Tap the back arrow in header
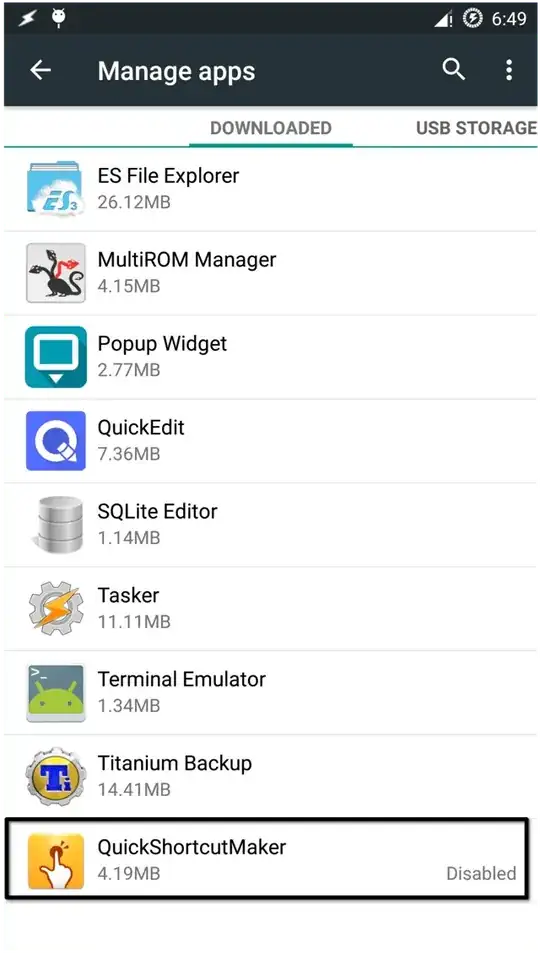540x953 pixels. (x=40, y=71)
